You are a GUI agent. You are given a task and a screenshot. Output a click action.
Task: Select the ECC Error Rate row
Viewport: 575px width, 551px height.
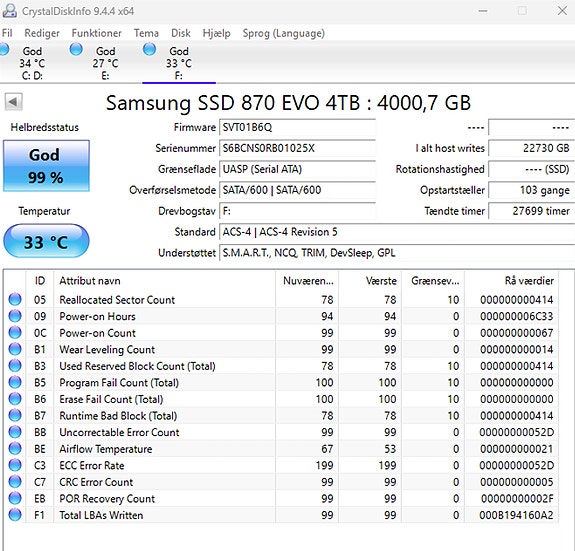point(281,465)
